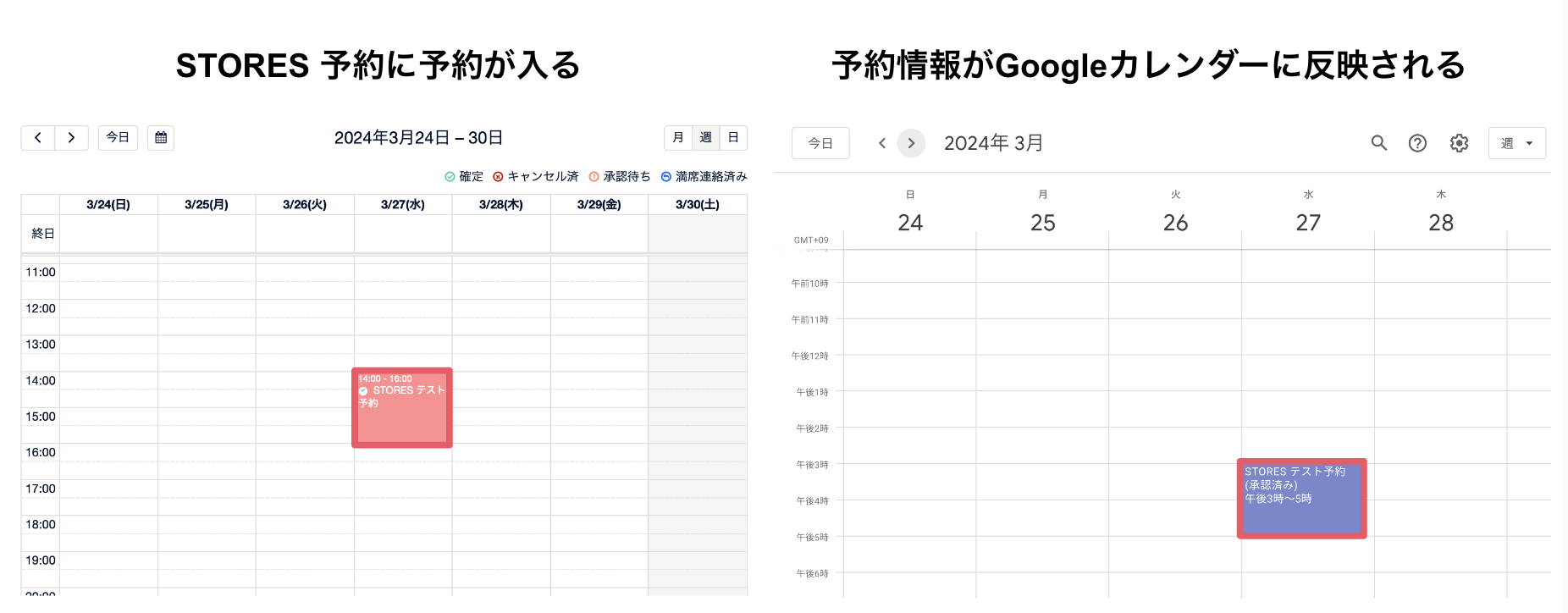Viewport: 1568px width, 613px height.
Task: Click the 3/28(木) column header
Action: point(501,205)
